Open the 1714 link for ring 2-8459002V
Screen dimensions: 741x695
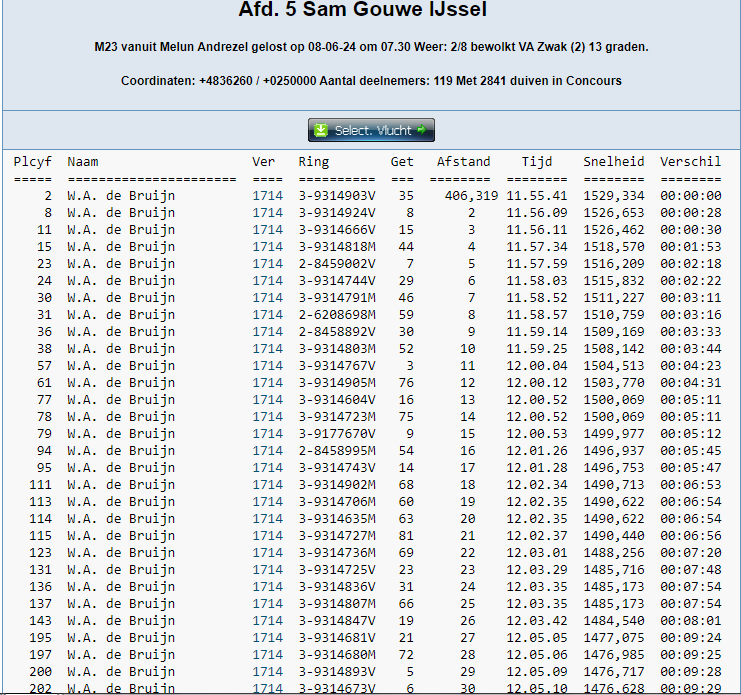[267, 264]
